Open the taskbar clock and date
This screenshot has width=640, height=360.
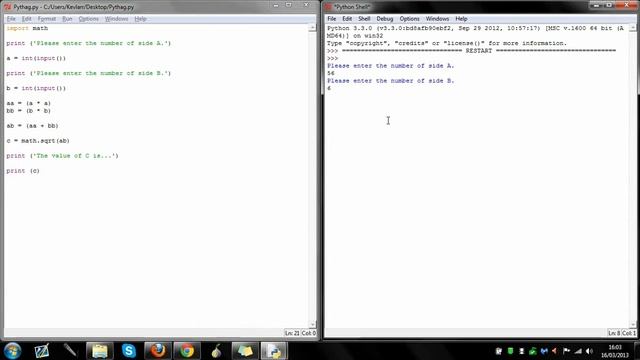click(x=615, y=351)
